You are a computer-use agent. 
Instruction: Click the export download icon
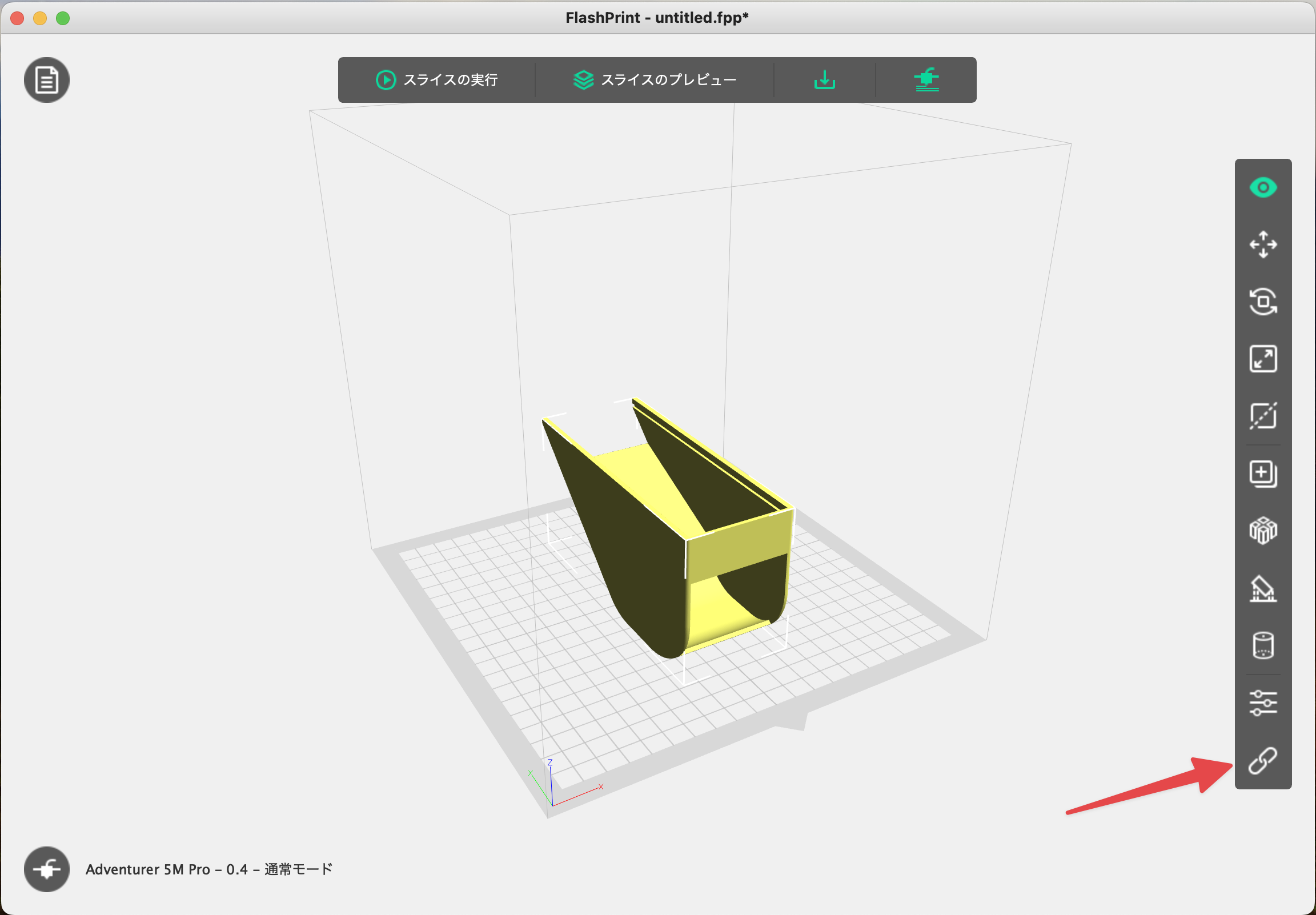(824, 80)
